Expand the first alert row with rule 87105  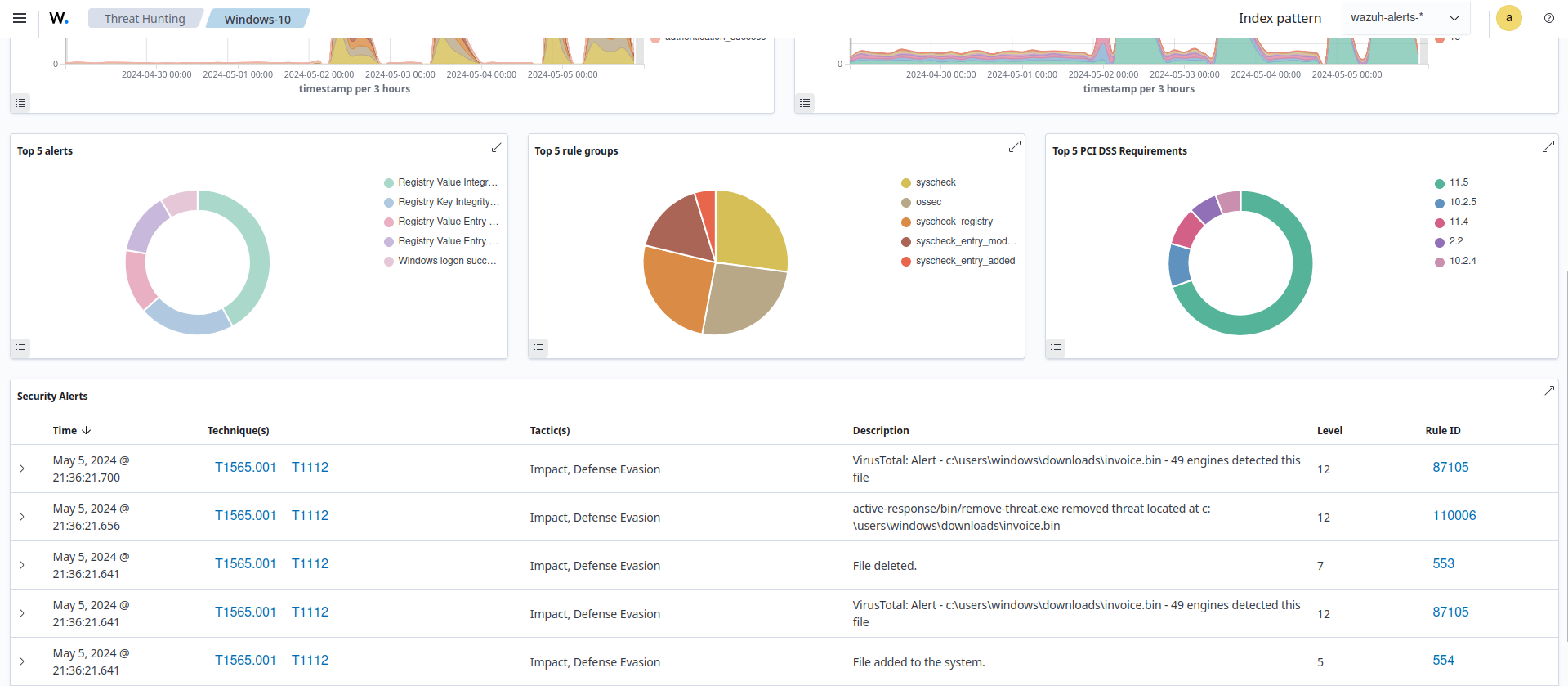coord(22,469)
